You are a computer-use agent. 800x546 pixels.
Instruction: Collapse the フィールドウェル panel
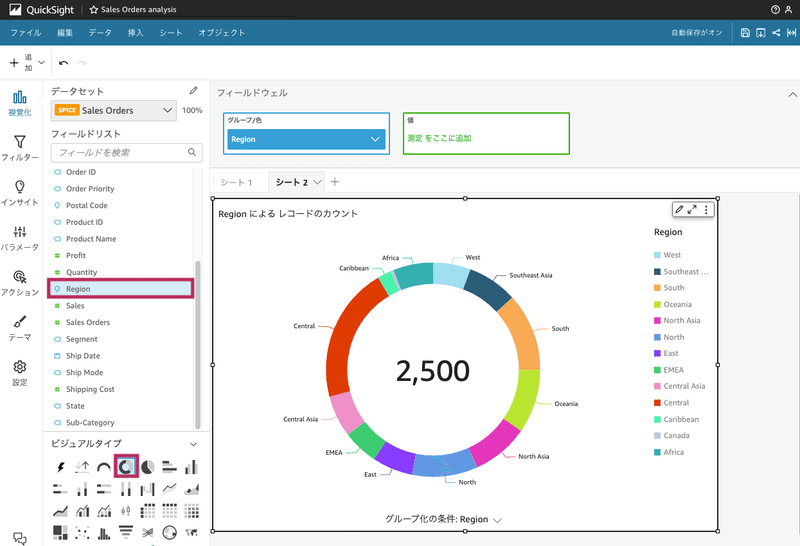point(792,94)
